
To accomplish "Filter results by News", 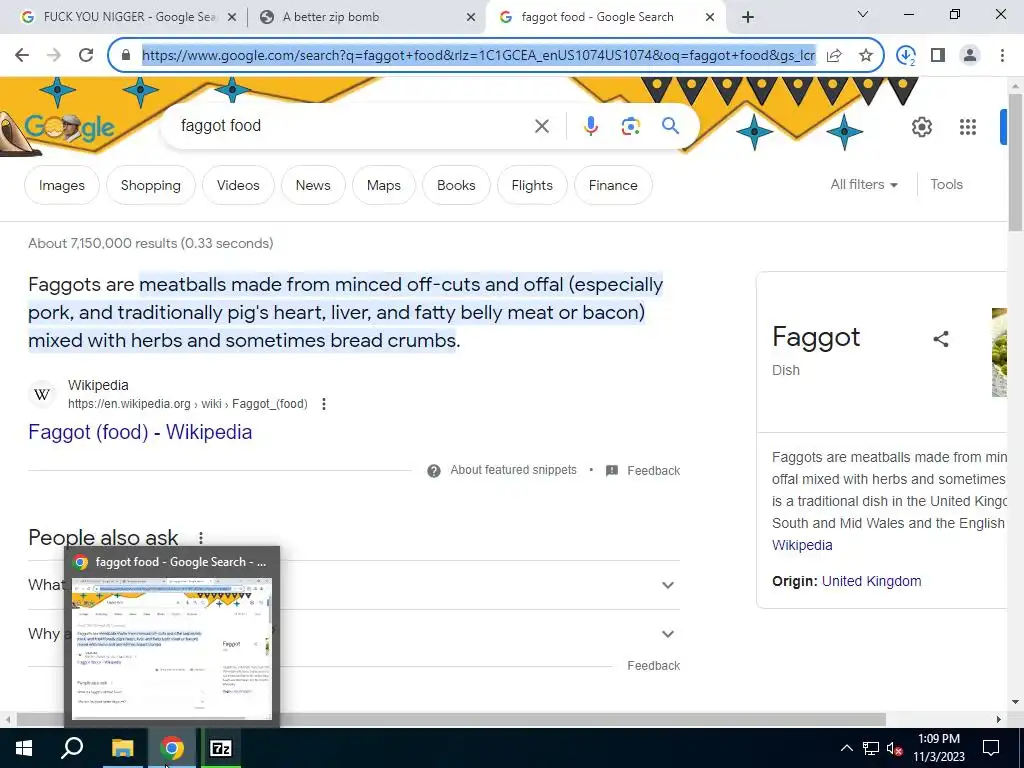I will point(313,185).
